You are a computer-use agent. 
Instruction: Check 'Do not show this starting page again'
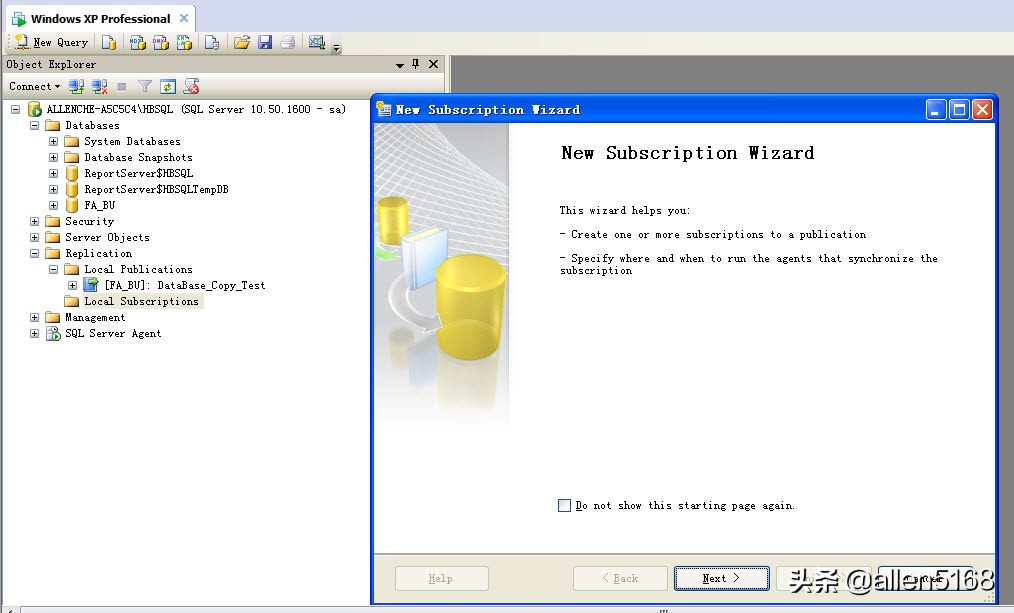pos(564,505)
